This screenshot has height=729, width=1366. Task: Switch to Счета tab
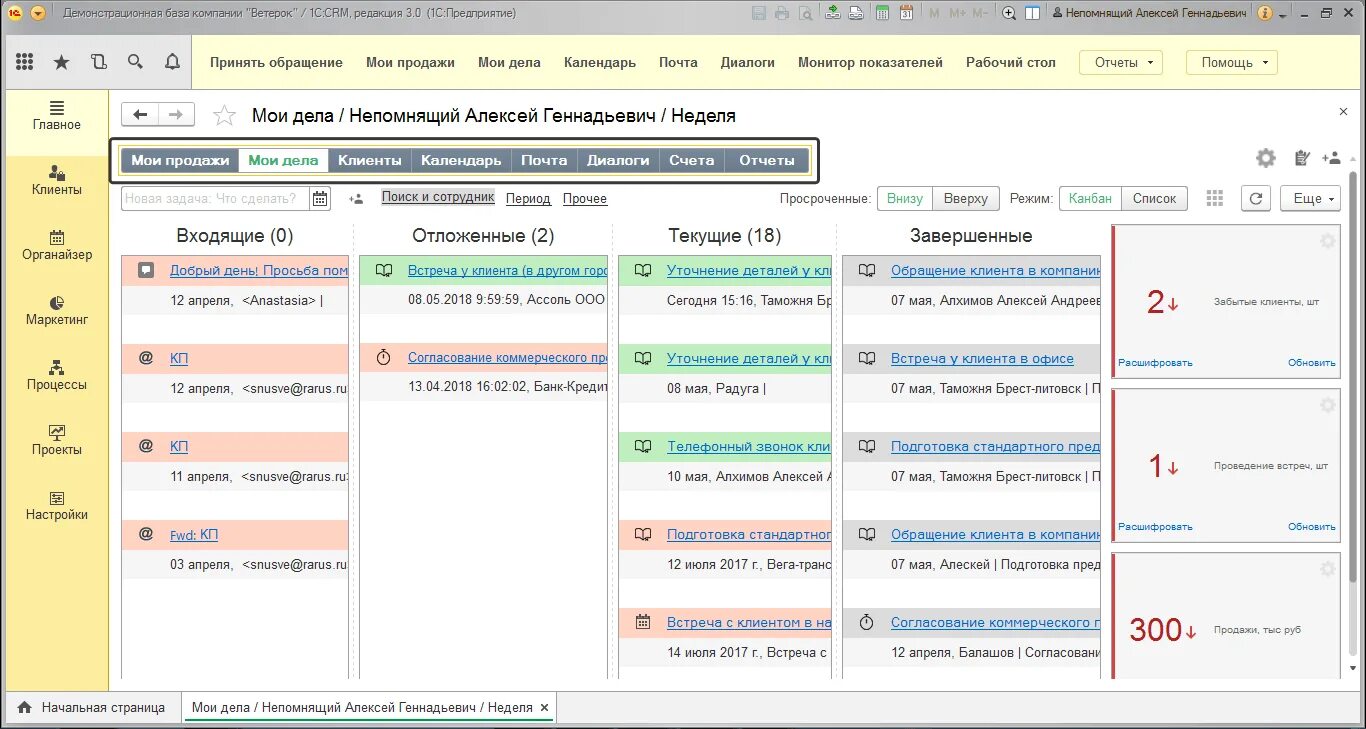click(x=692, y=160)
